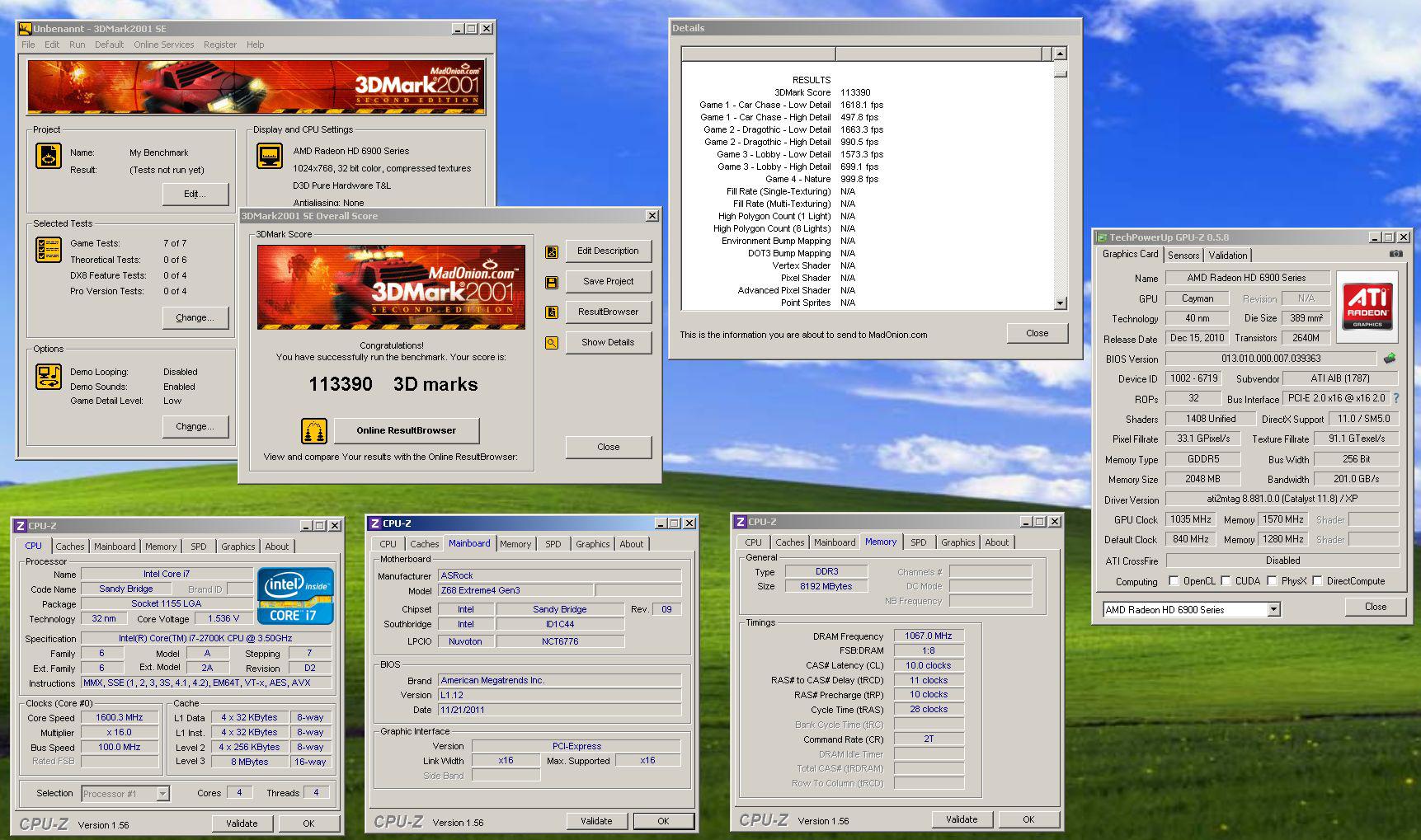The height and width of the screenshot is (840, 1421).
Task: Open Default menu in 3DMark2001
Action: tap(109, 45)
